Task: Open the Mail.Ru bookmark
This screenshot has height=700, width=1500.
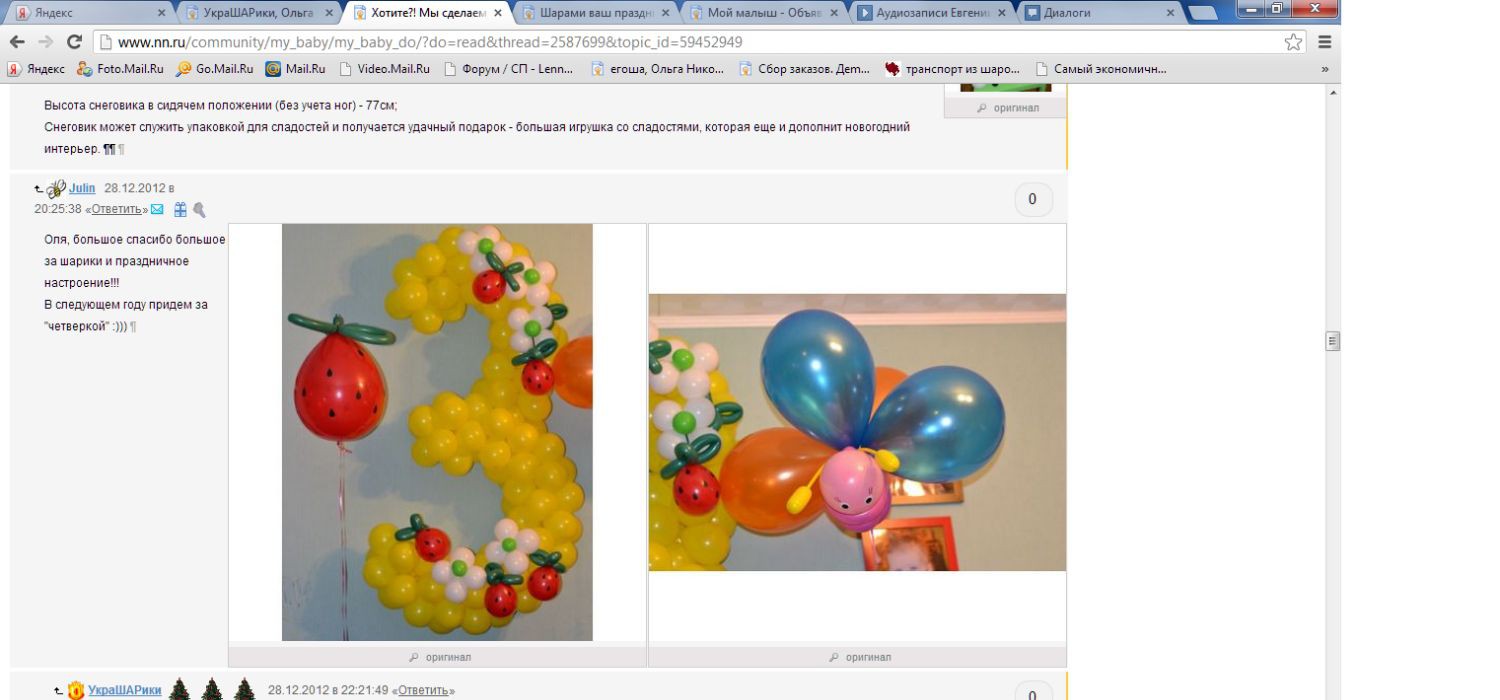Action: (296, 69)
